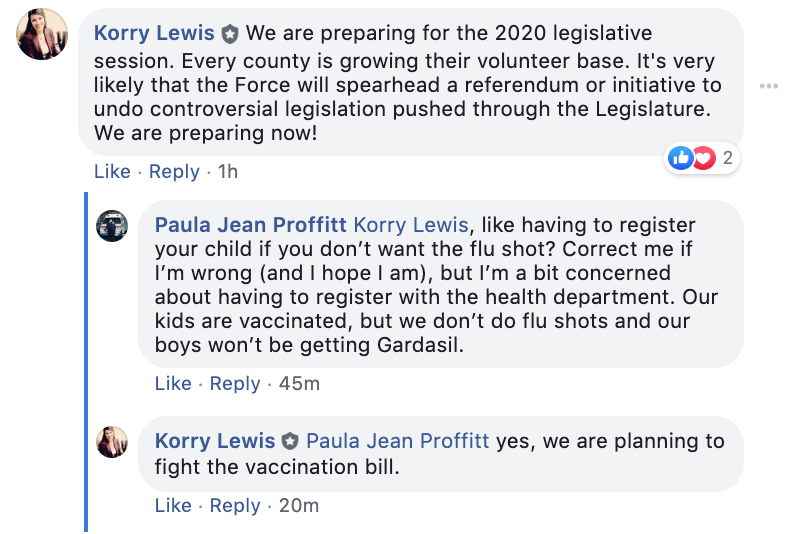
Task: Click the Korry Lewis mention in Paula's reply
Action: [x=411, y=225]
